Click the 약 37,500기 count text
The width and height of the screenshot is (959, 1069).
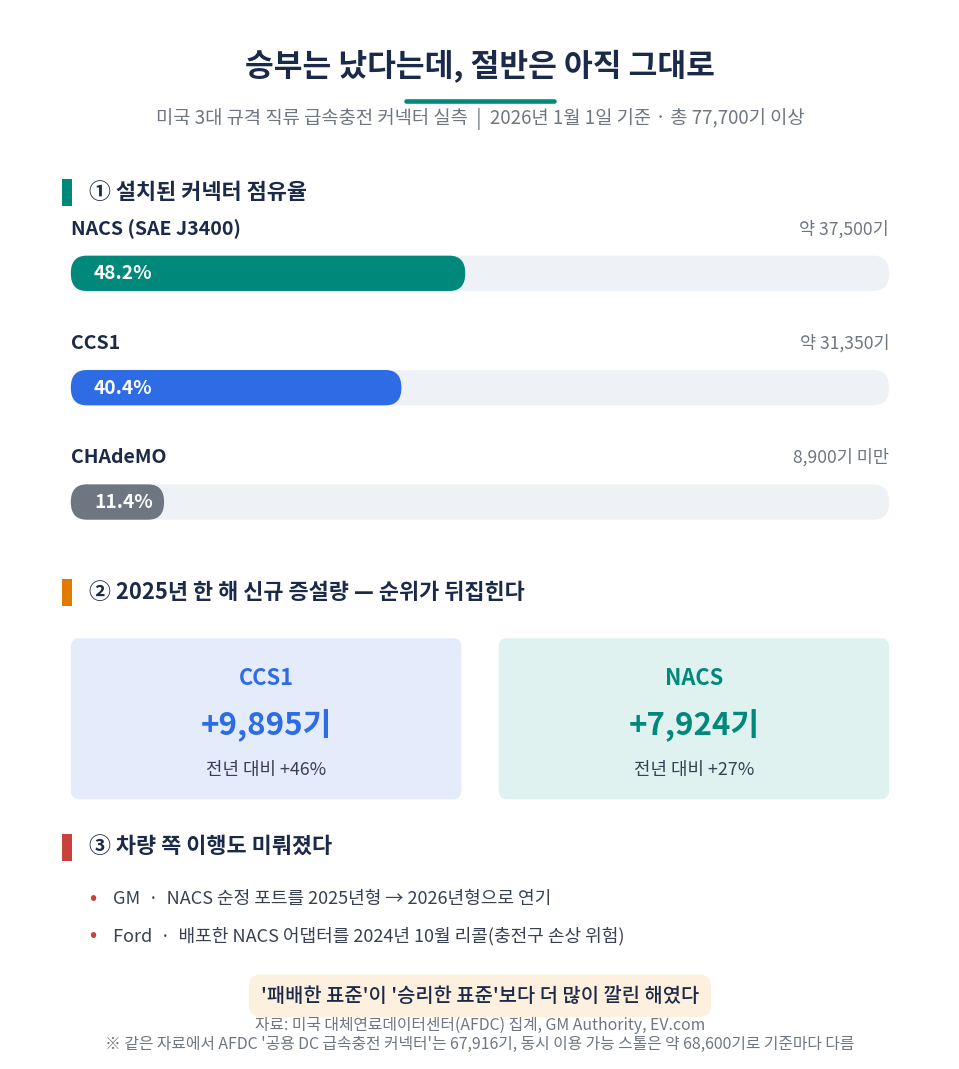tap(844, 228)
